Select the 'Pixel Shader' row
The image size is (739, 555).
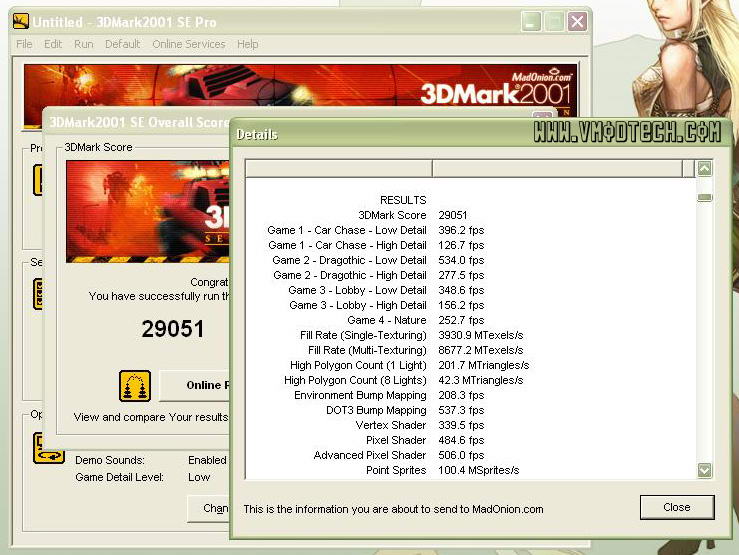pos(470,441)
